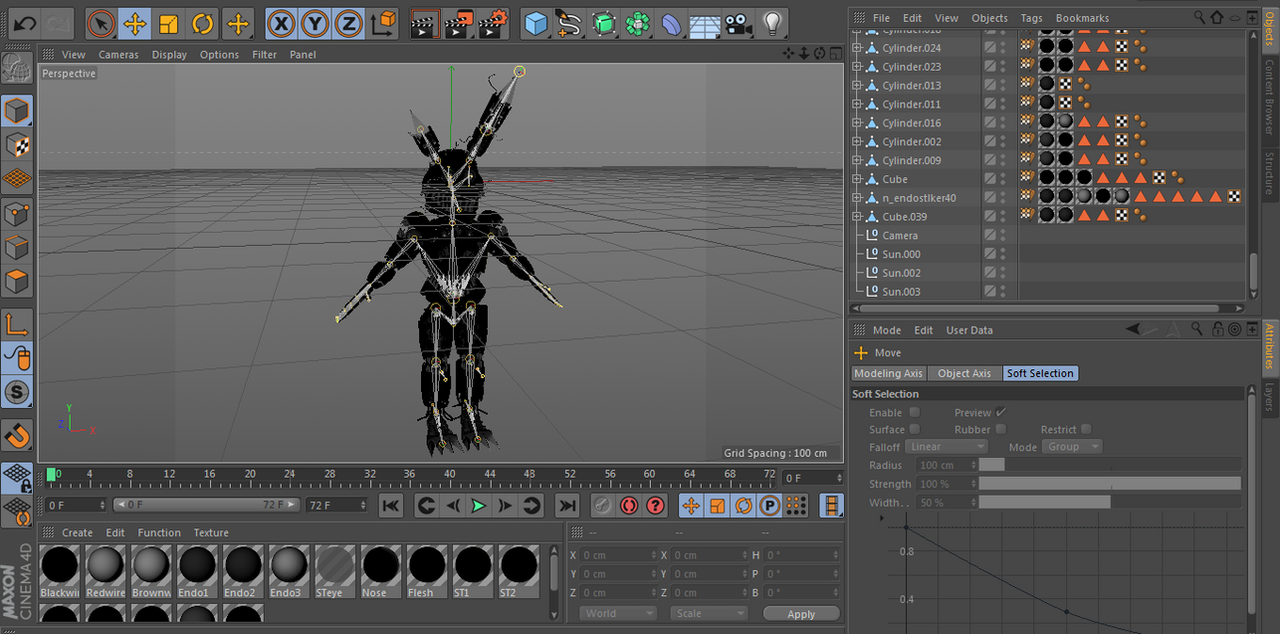Untick the Preview checkbox
This screenshot has height=634, width=1280.
[1001, 412]
